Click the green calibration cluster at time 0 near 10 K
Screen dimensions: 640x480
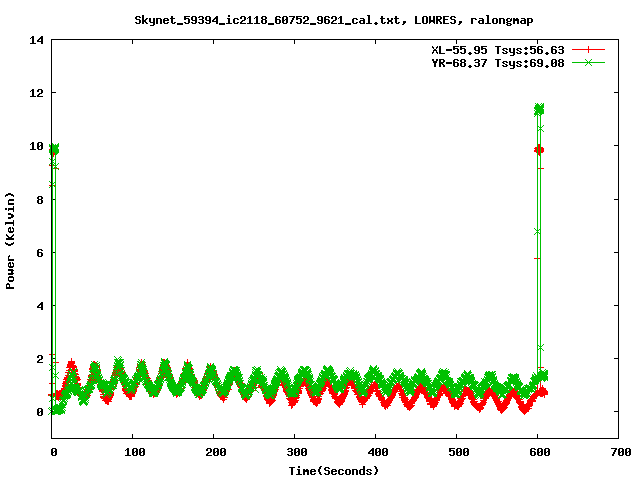pos(54,149)
